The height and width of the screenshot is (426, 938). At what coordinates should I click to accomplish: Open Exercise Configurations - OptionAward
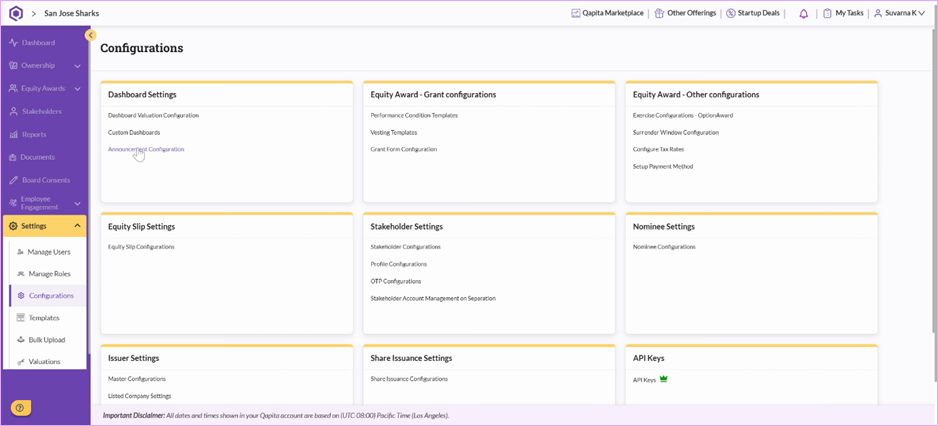click(x=683, y=115)
